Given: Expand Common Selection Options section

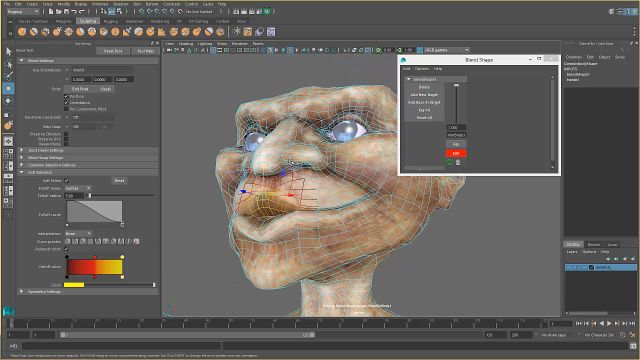Looking at the screenshot, I should [22, 165].
